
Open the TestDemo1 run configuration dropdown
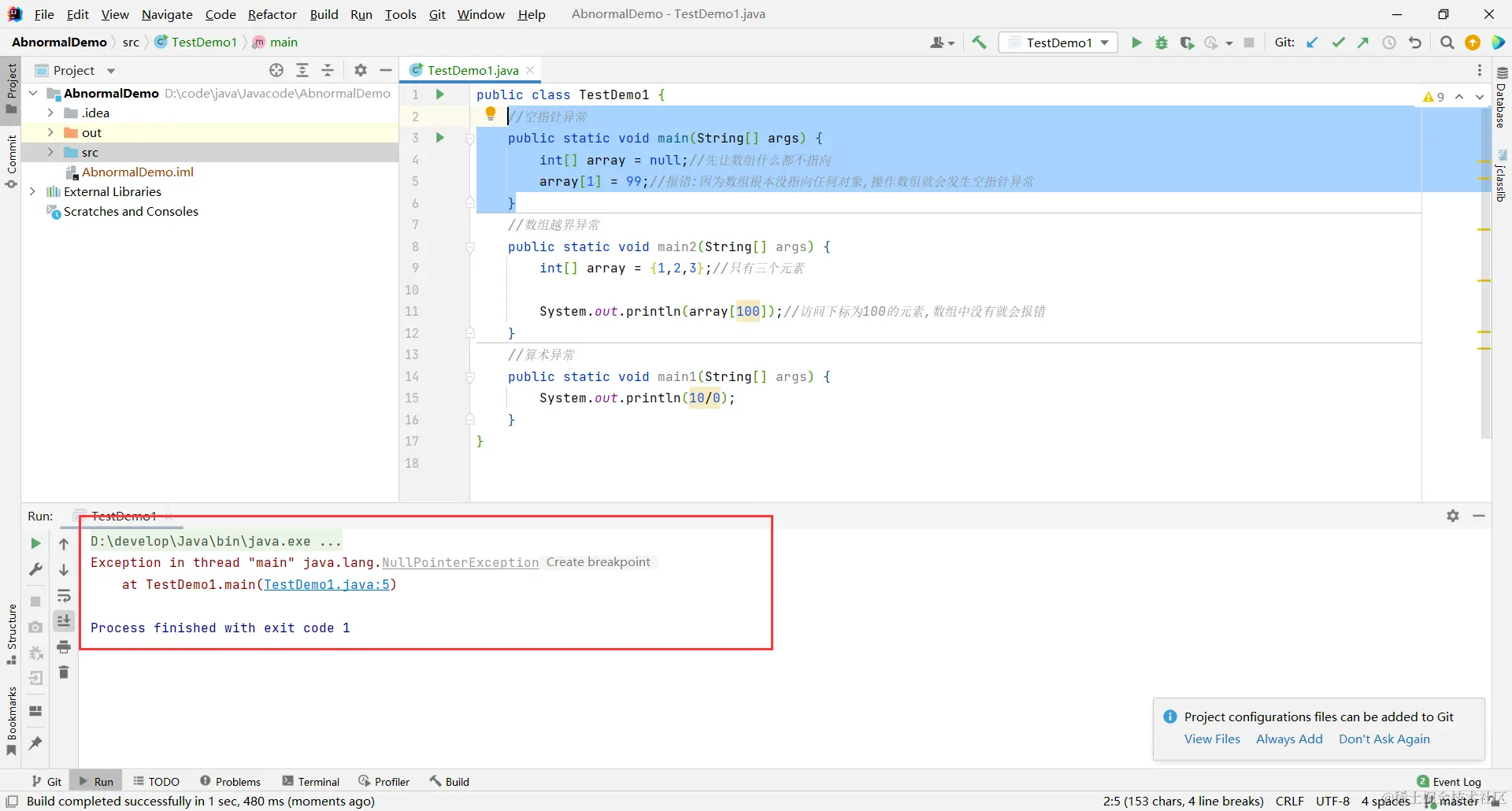[x=1059, y=43]
